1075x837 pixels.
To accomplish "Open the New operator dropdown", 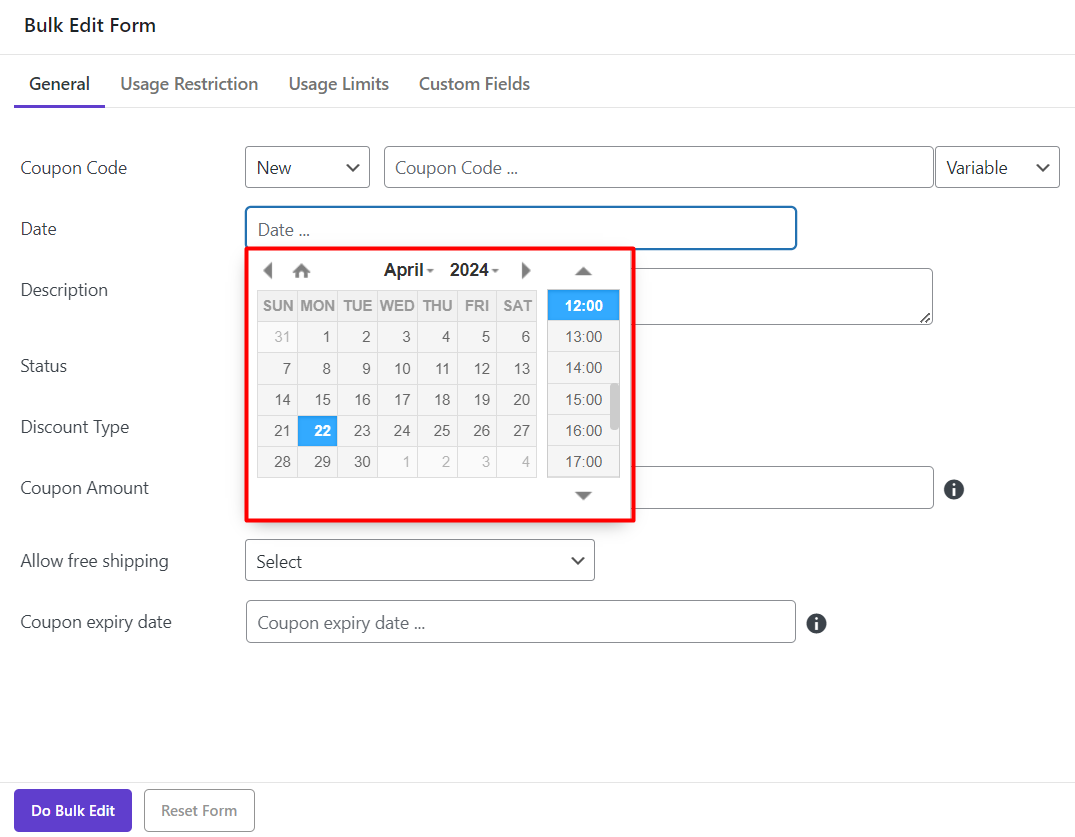I will click(307, 168).
